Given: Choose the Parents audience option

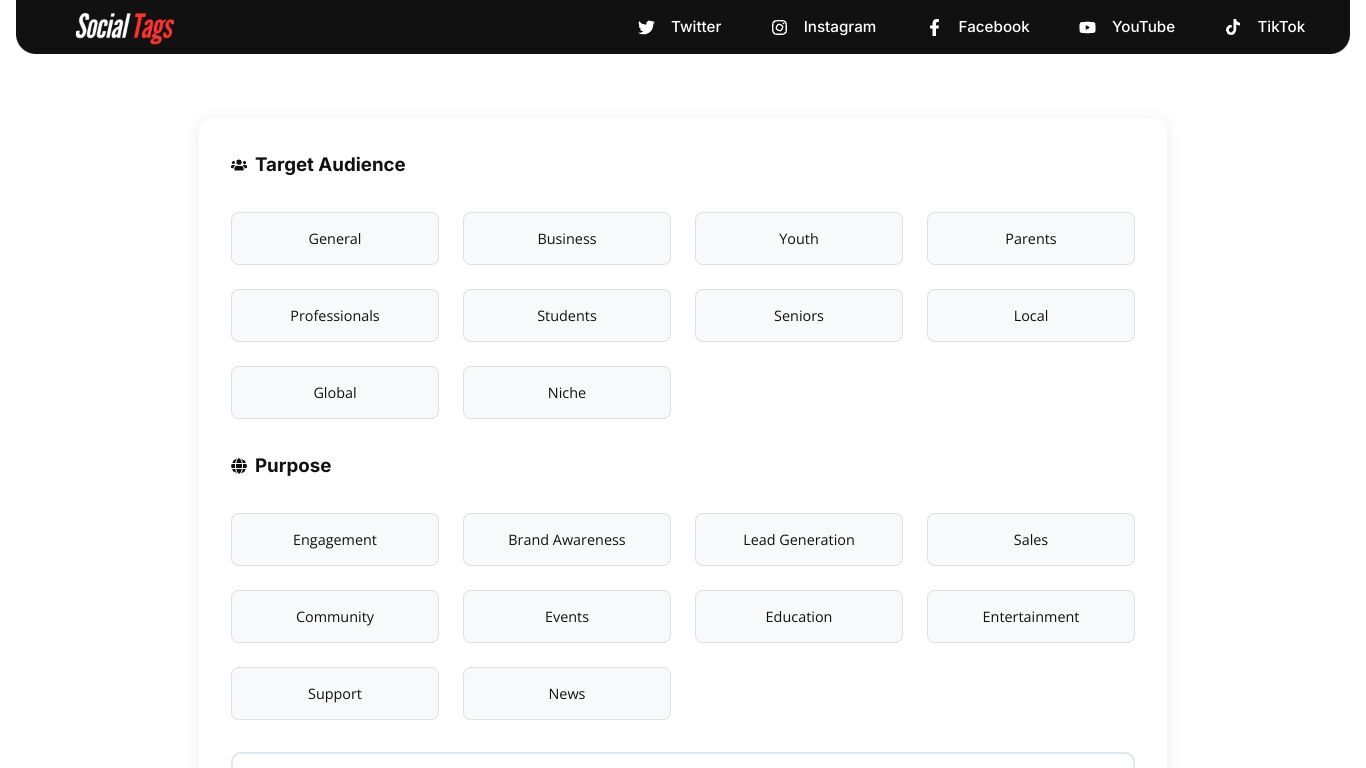Looking at the screenshot, I should [1031, 238].
